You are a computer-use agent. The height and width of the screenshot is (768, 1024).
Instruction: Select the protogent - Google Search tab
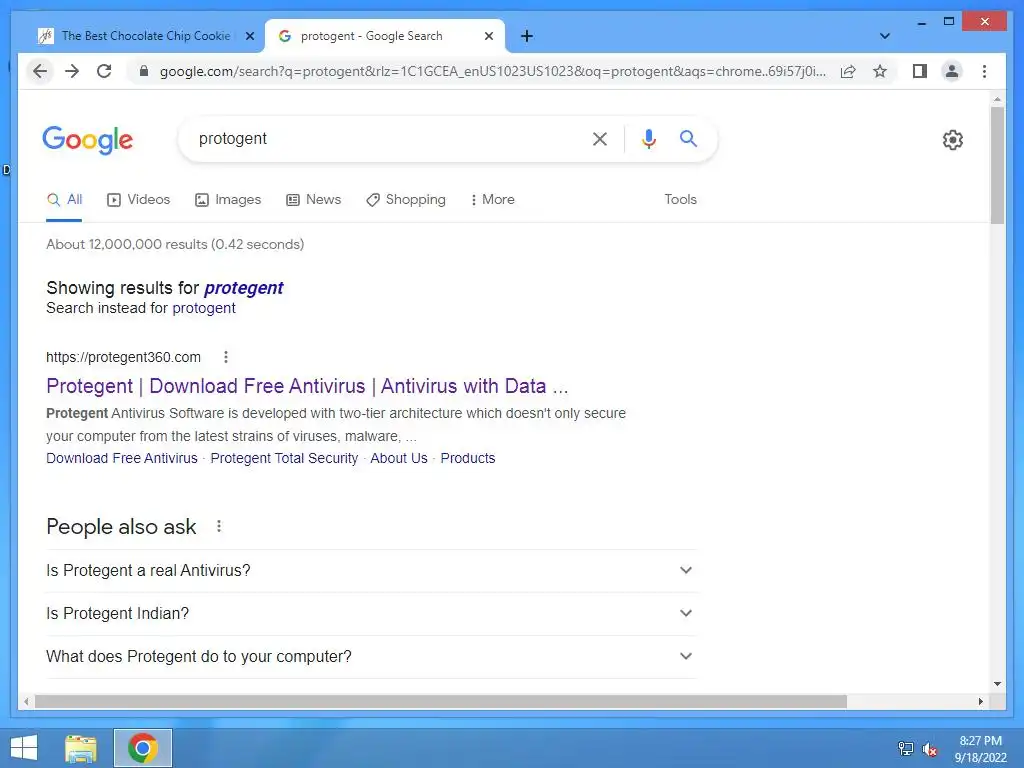tap(372, 36)
